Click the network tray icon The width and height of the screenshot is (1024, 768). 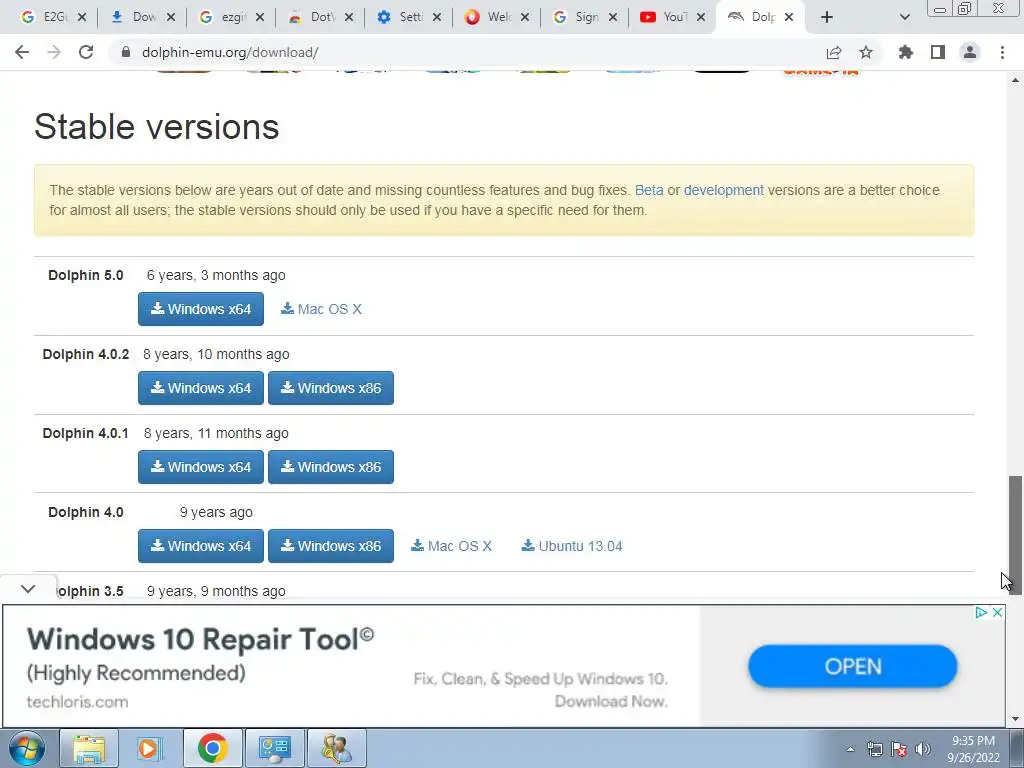874,749
